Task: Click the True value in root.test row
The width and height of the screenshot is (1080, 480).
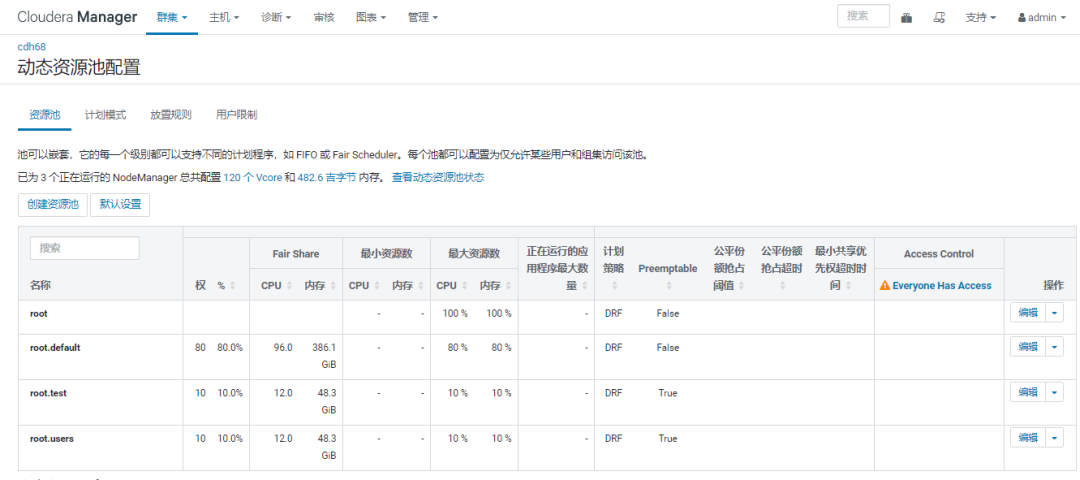Action: click(667, 393)
